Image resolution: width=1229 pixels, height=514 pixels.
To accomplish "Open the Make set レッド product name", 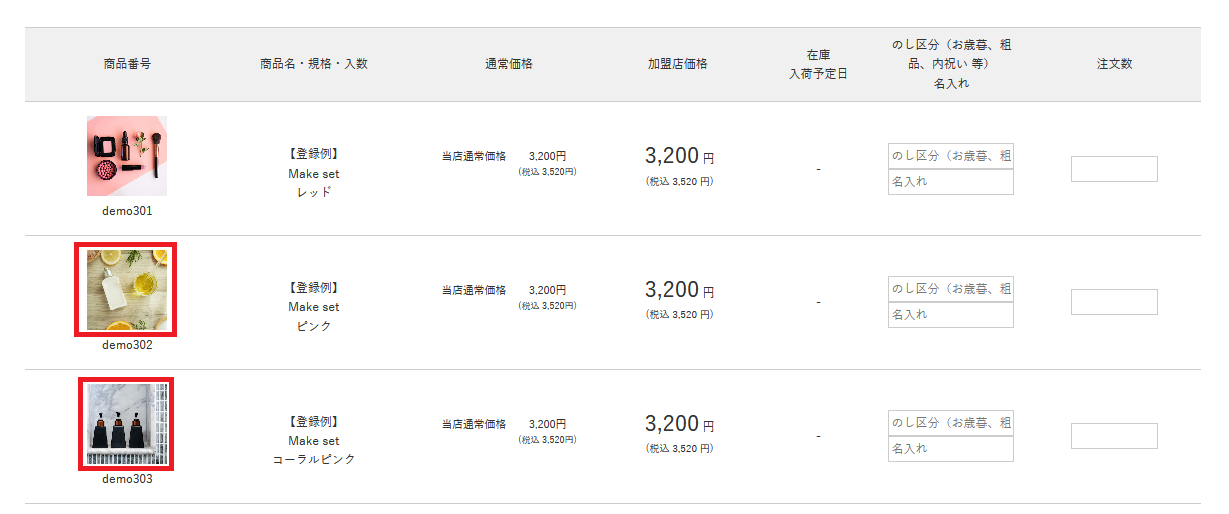I will [x=314, y=174].
